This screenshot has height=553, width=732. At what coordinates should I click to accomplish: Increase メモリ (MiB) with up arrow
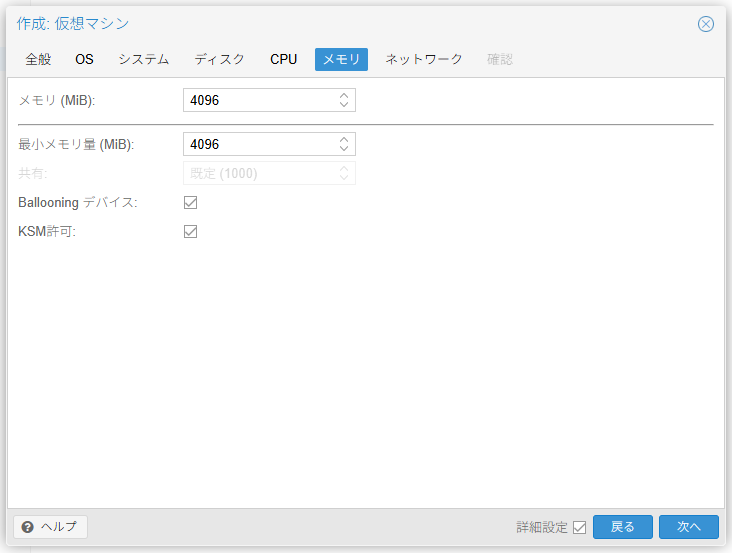click(344, 96)
